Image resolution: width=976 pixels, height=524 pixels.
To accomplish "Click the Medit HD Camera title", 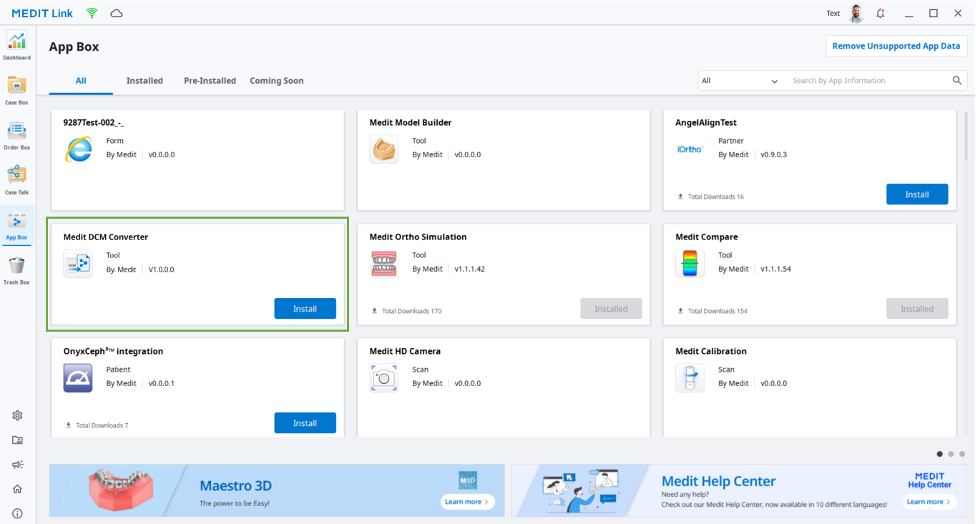I will [405, 351].
